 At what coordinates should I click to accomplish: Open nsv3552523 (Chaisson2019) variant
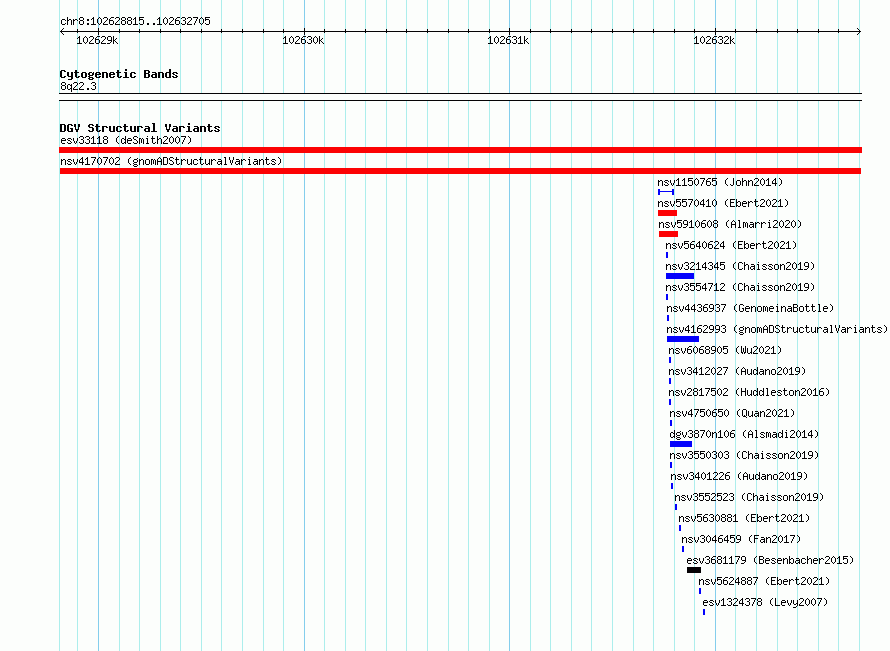coord(749,497)
